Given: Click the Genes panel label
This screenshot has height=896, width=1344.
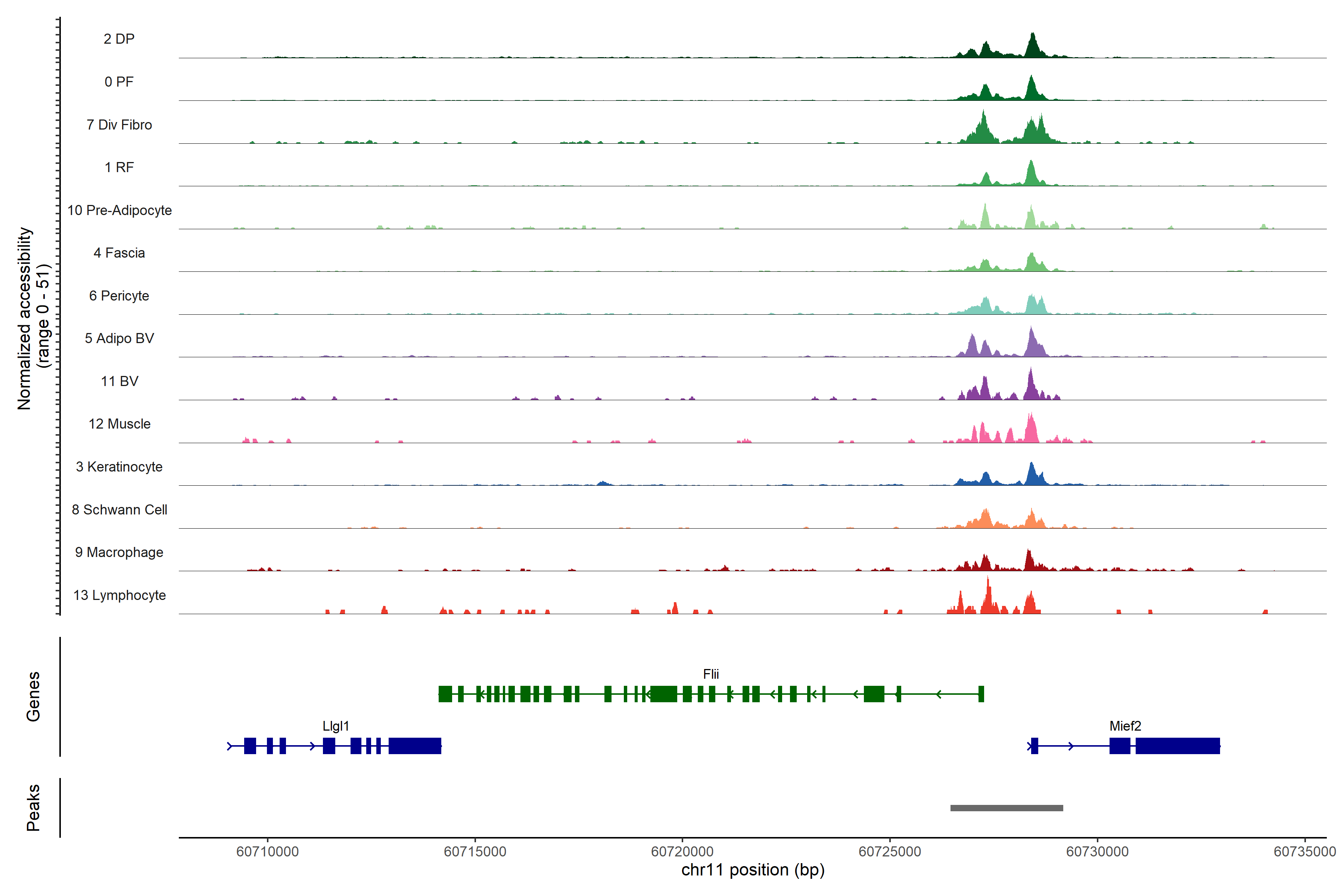Looking at the screenshot, I should (33, 697).
